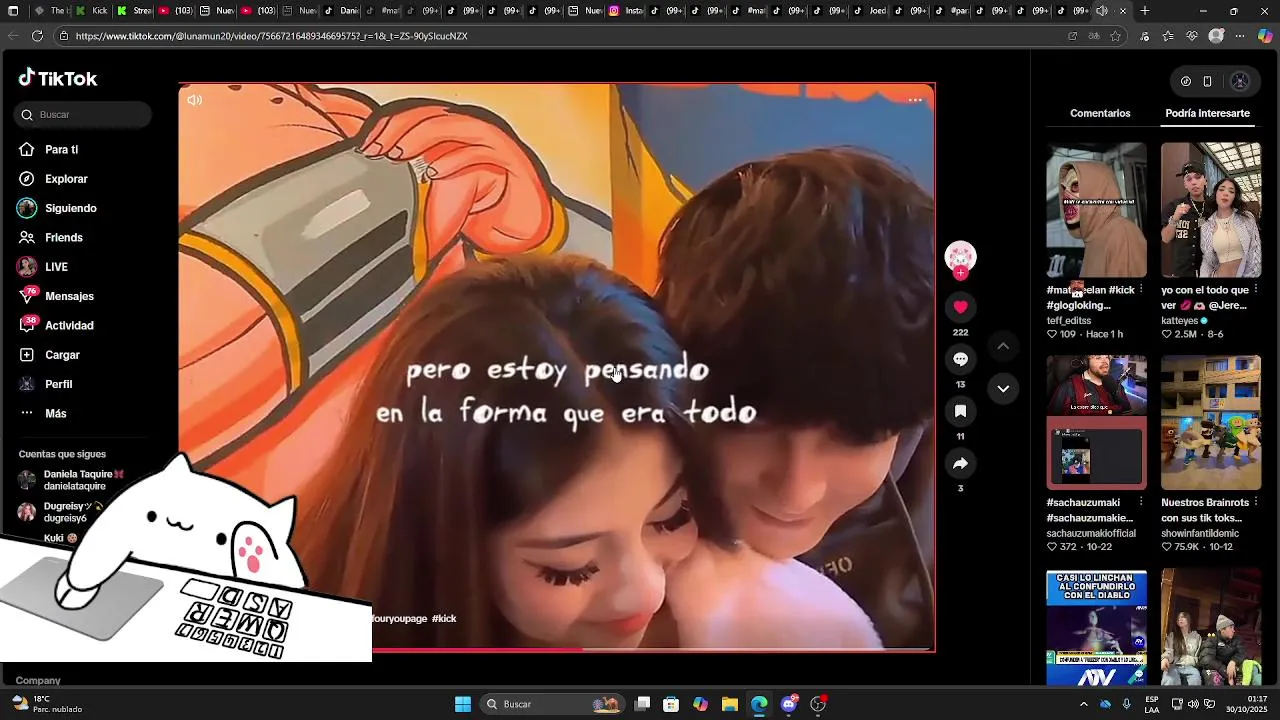Open the Casi lo linchan video thumbnail
This screenshot has height=720, width=1280.
pos(1096,627)
